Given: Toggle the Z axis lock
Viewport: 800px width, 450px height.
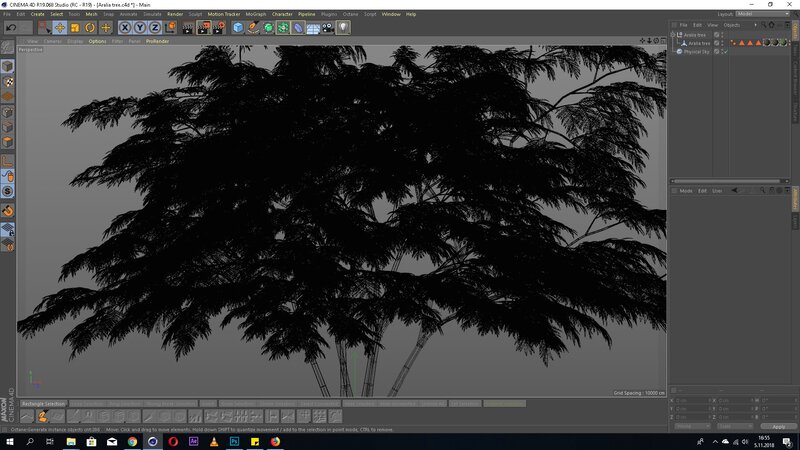Looking at the screenshot, I should (155, 28).
